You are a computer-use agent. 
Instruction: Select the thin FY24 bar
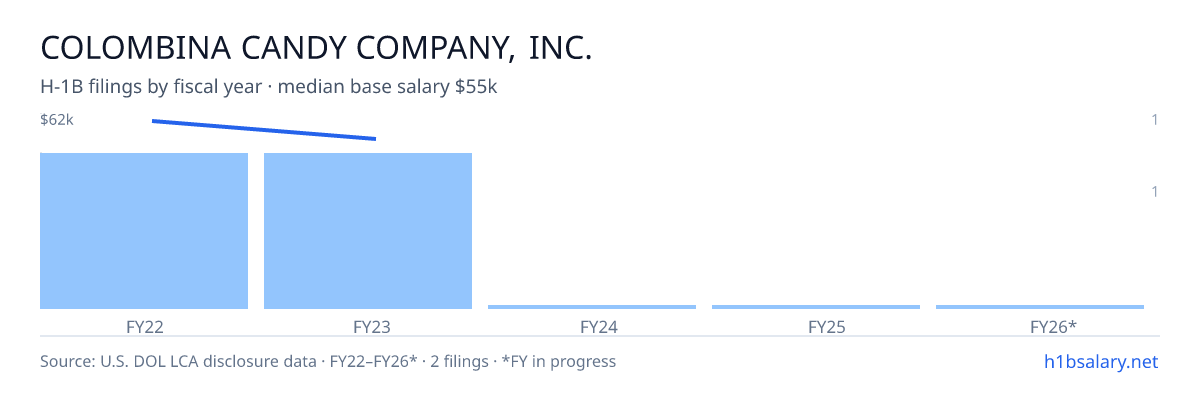[x=592, y=307]
